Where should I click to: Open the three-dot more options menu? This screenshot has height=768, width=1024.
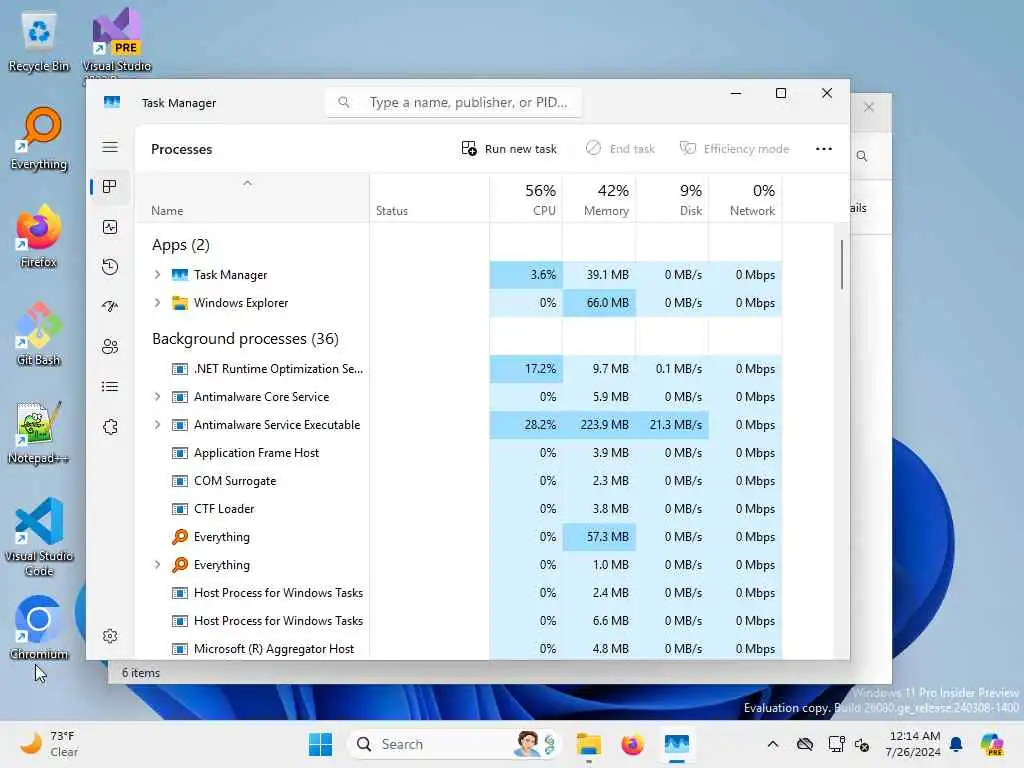[x=824, y=149]
